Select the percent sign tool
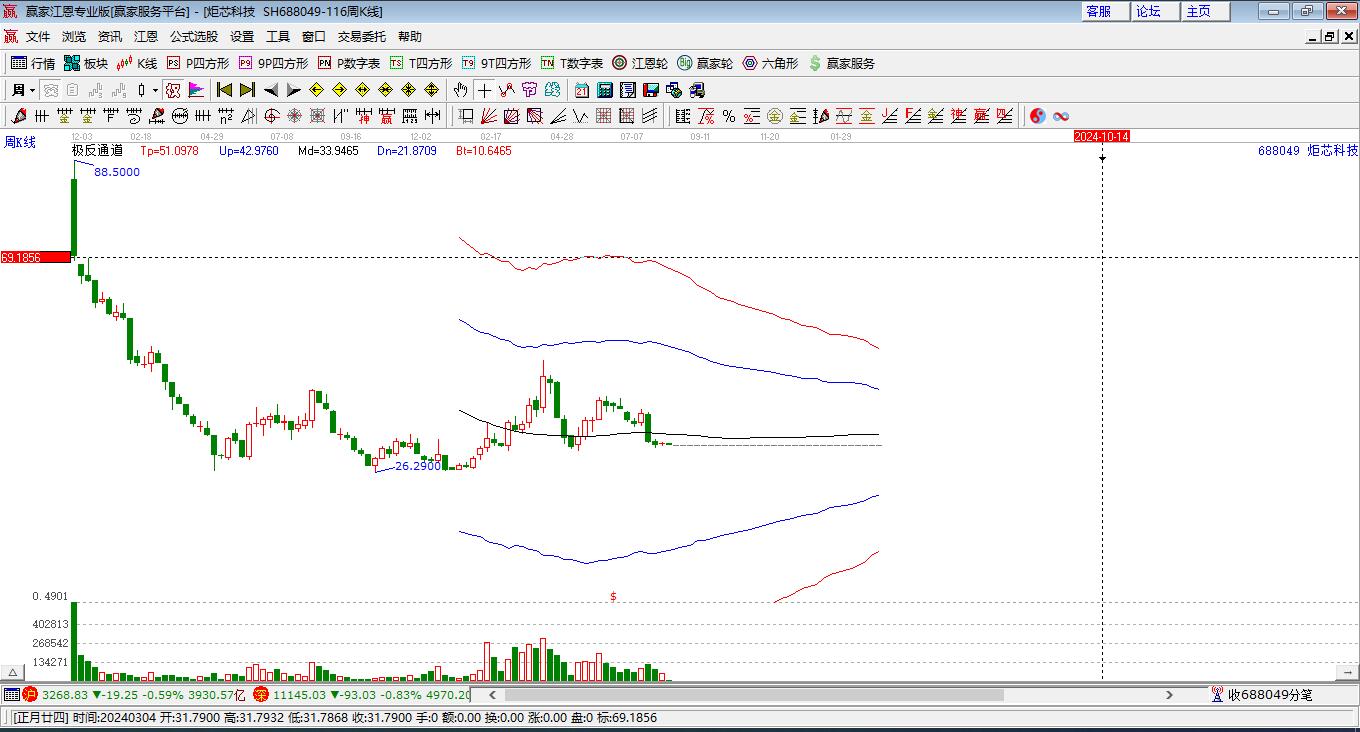The width and height of the screenshot is (1360, 732). click(729, 116)
